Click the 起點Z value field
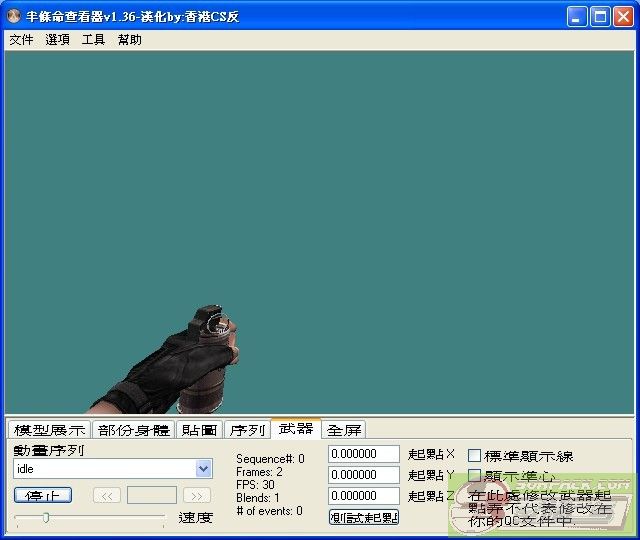Screen dimensions: 640x540 coord(363,496)
